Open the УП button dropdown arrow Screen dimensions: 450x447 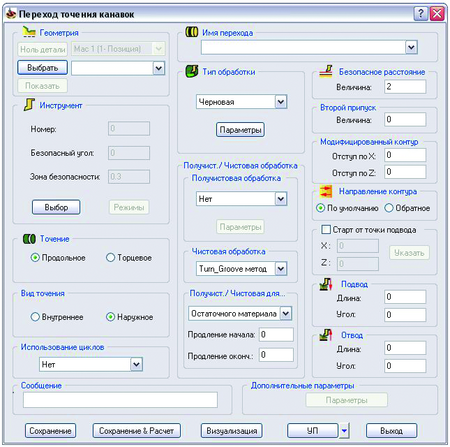pyautogui.click(x=344, y=431)
